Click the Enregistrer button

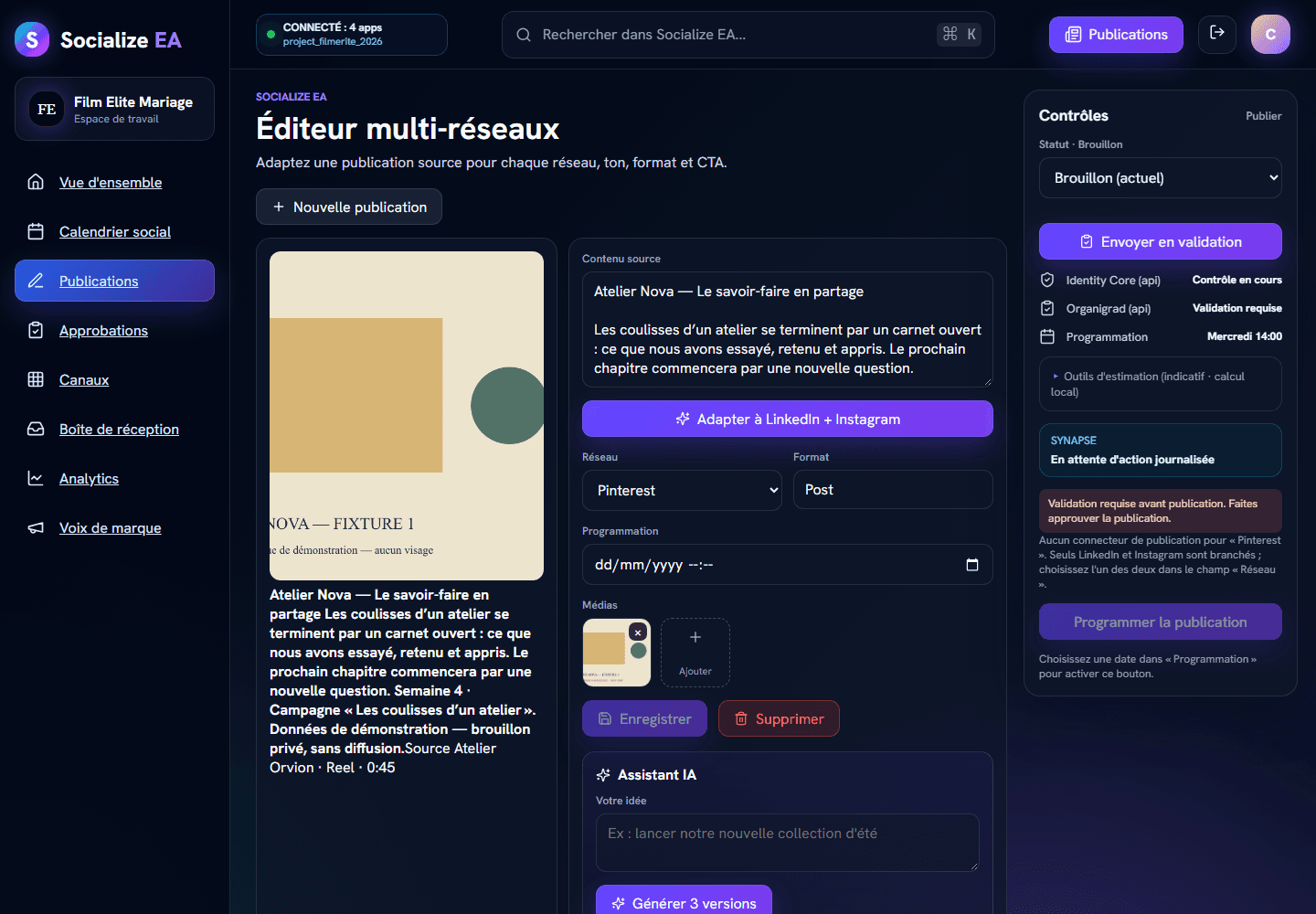[x=644, y=718]
